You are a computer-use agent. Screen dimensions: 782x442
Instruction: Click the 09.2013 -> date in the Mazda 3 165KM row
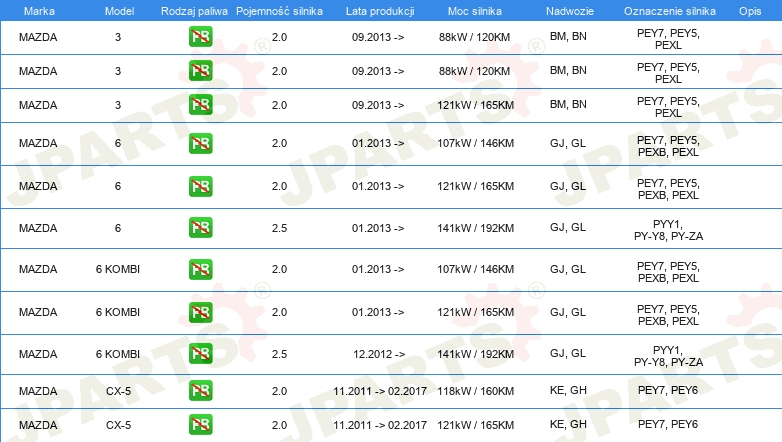(x=378, y=105)
